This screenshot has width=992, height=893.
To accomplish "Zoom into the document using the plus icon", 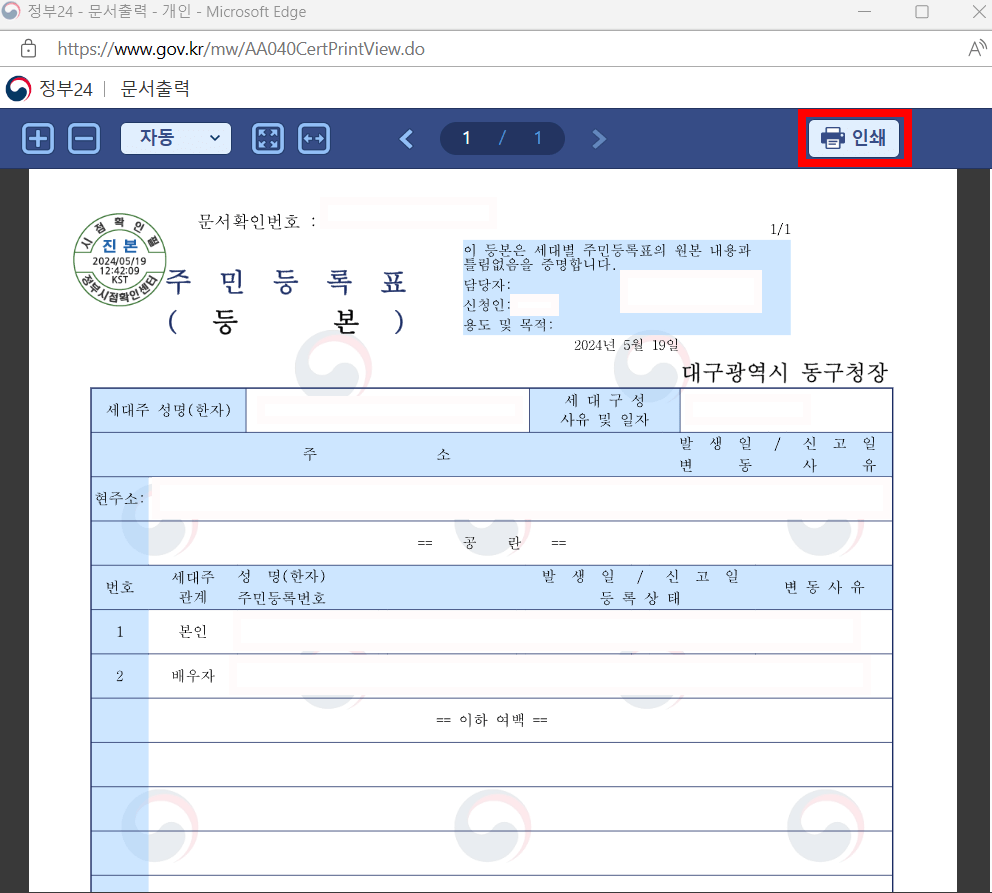I will tap(37, 138).
